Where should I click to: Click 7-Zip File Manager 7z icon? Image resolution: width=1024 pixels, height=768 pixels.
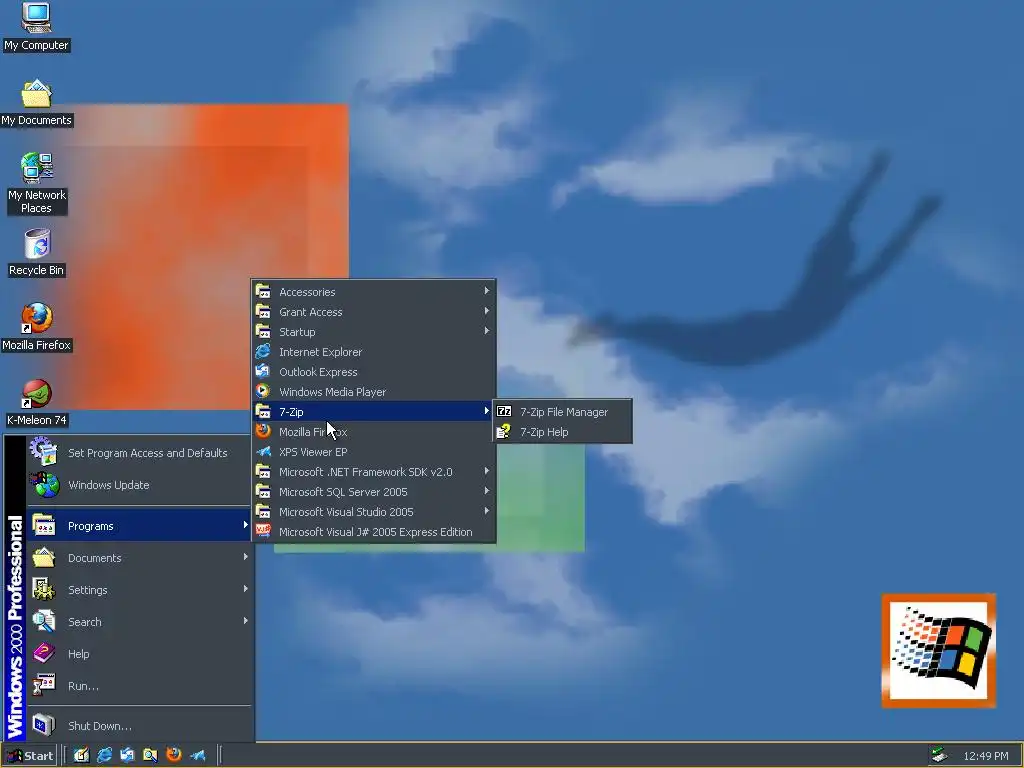tap(504, 411)
